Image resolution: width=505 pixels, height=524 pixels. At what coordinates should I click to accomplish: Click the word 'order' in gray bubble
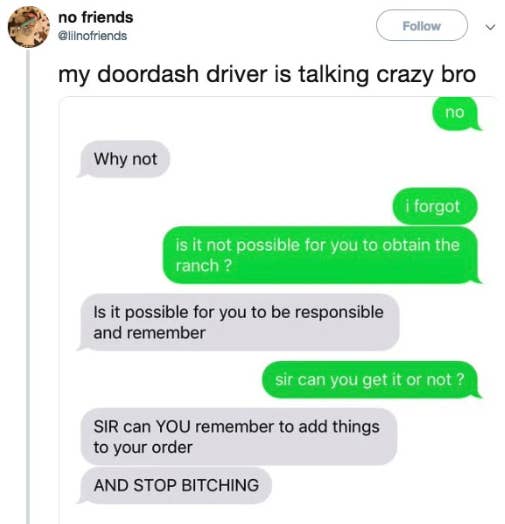172,448
